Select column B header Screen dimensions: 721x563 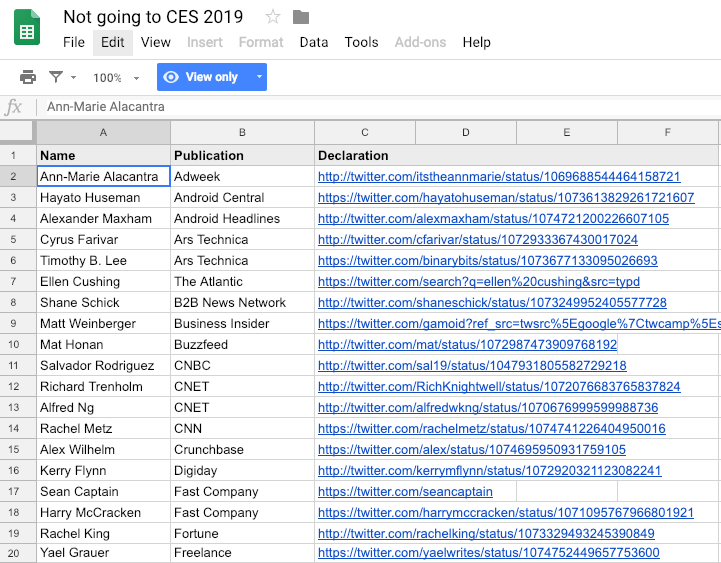click(x=242, y=132)
